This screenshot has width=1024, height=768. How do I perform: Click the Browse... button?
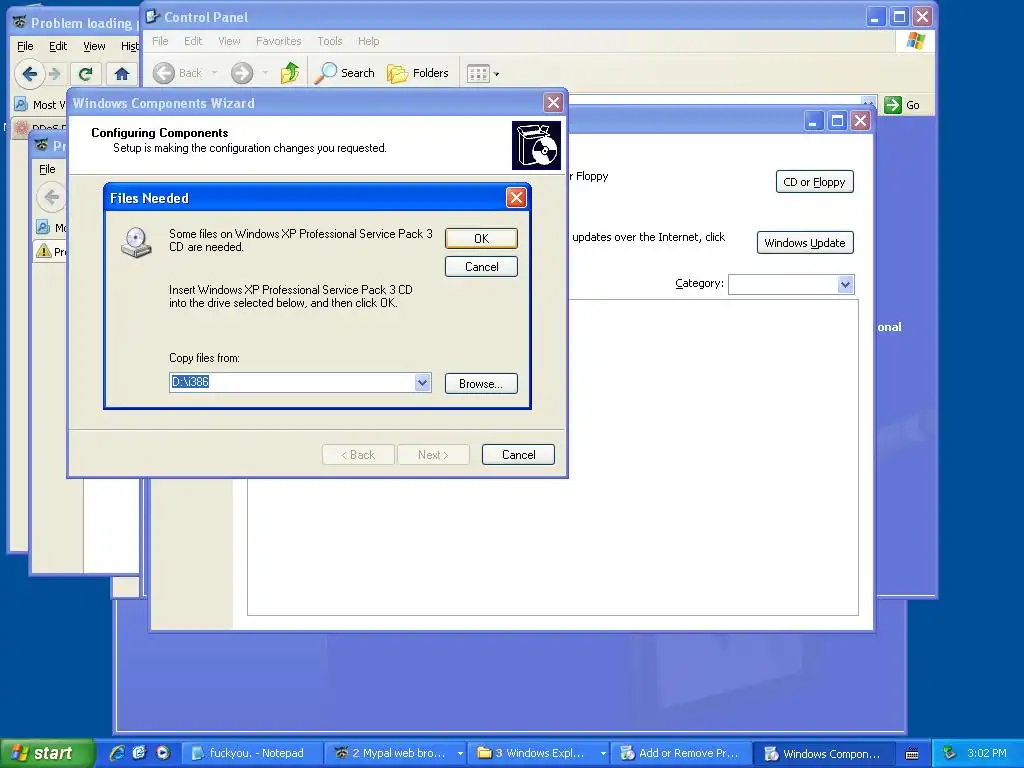(481, 383)
